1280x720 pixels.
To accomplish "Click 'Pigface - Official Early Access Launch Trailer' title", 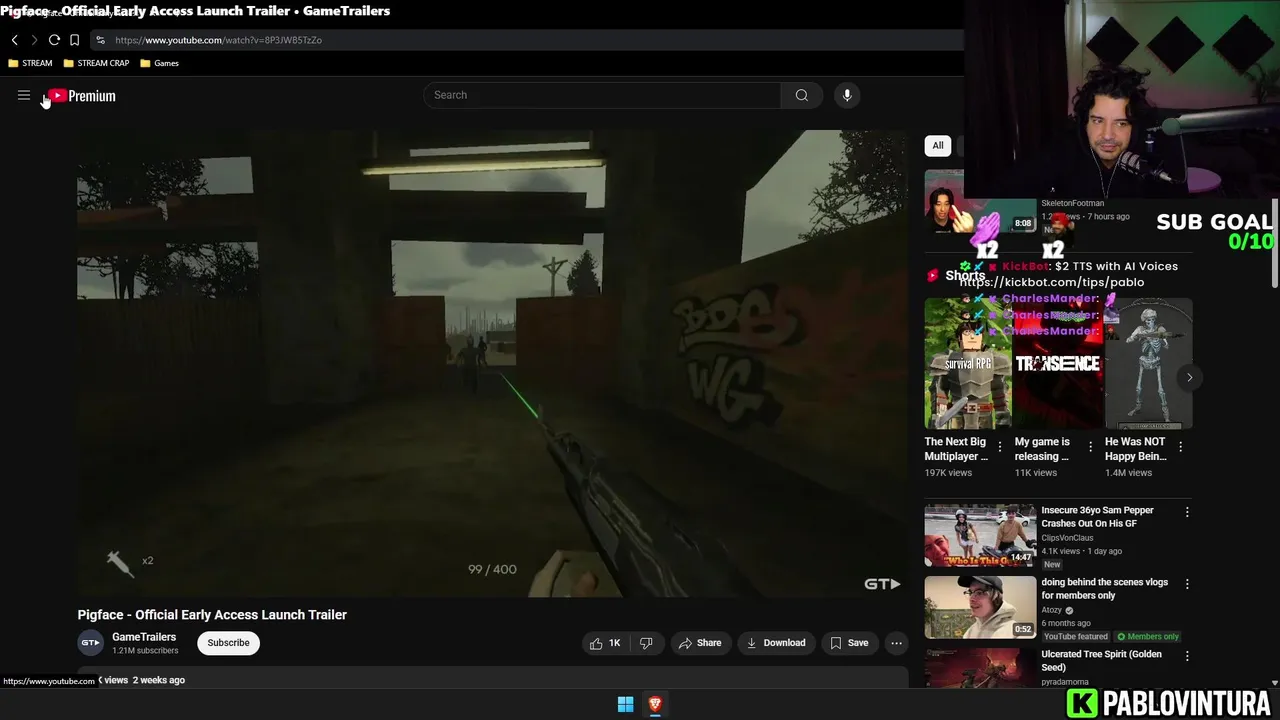I will coord(212,615).
